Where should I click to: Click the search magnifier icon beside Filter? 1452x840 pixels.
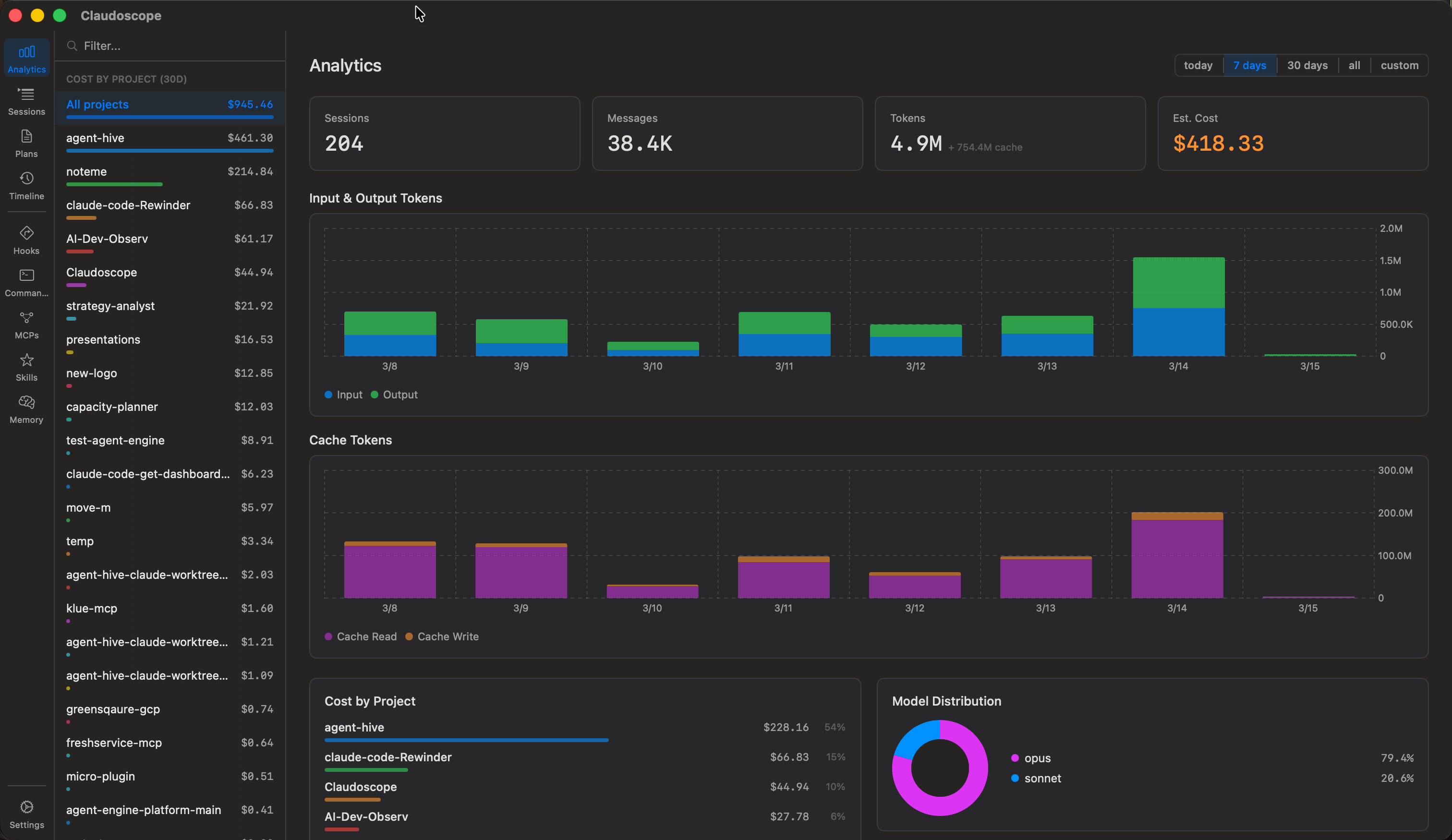(72, 46)
